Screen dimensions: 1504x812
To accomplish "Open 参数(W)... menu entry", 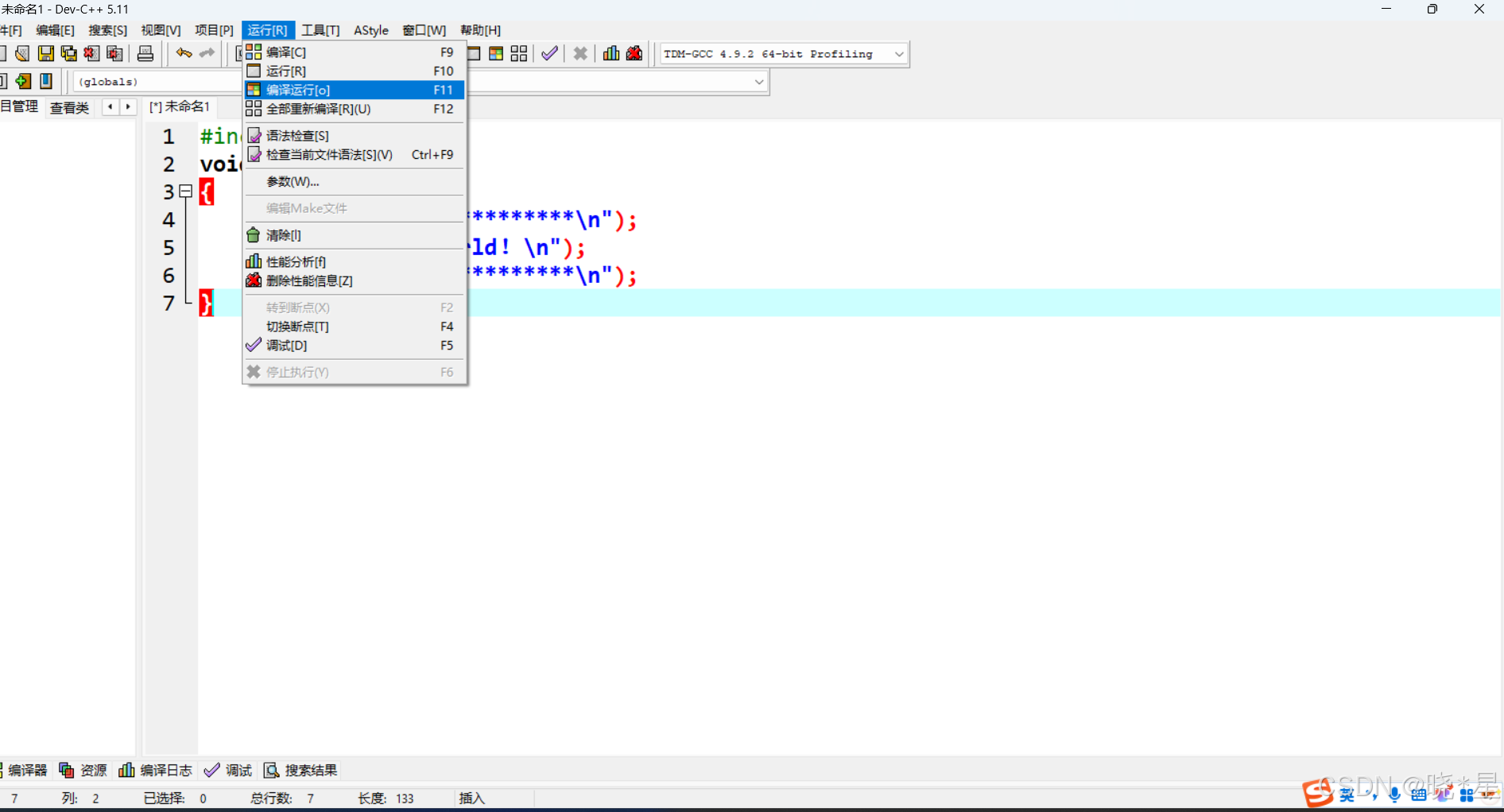I will tap(354, 182).
